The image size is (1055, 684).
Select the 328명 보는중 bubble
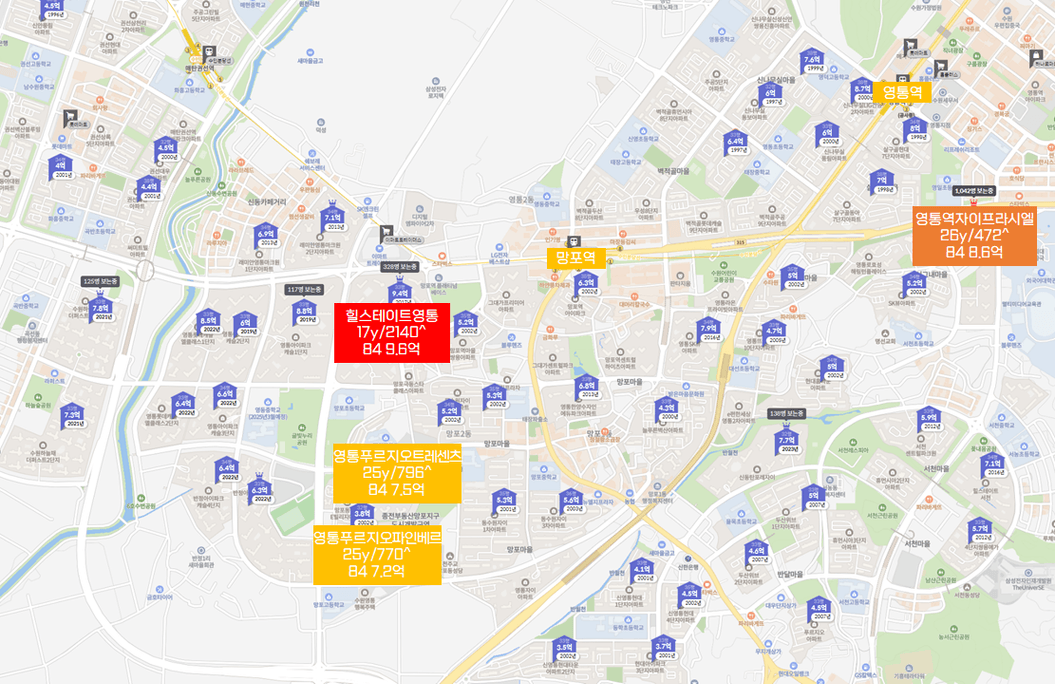(x=400, y=267)
